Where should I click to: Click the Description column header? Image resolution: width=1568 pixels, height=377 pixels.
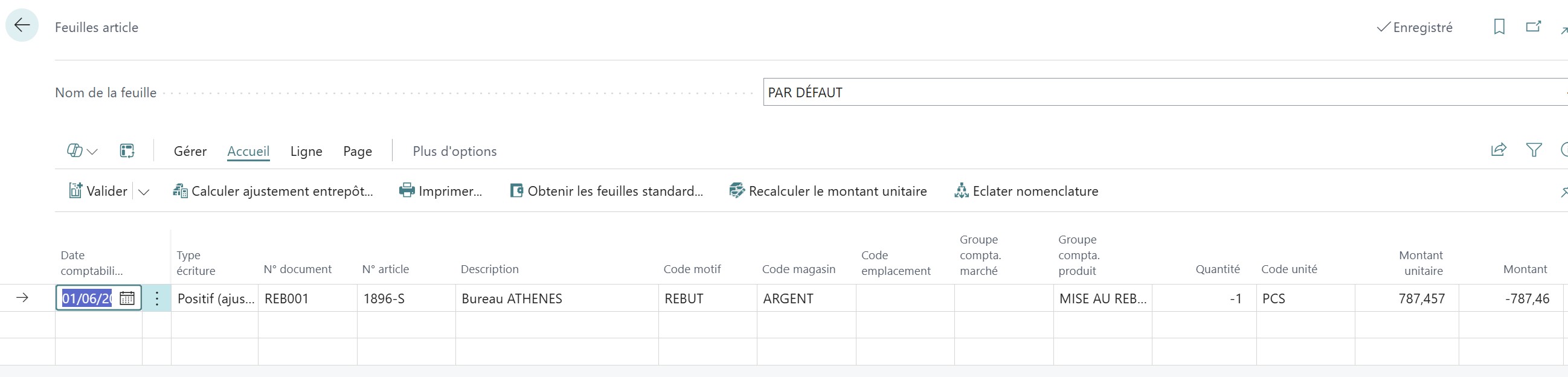click(x=489, y=269)
